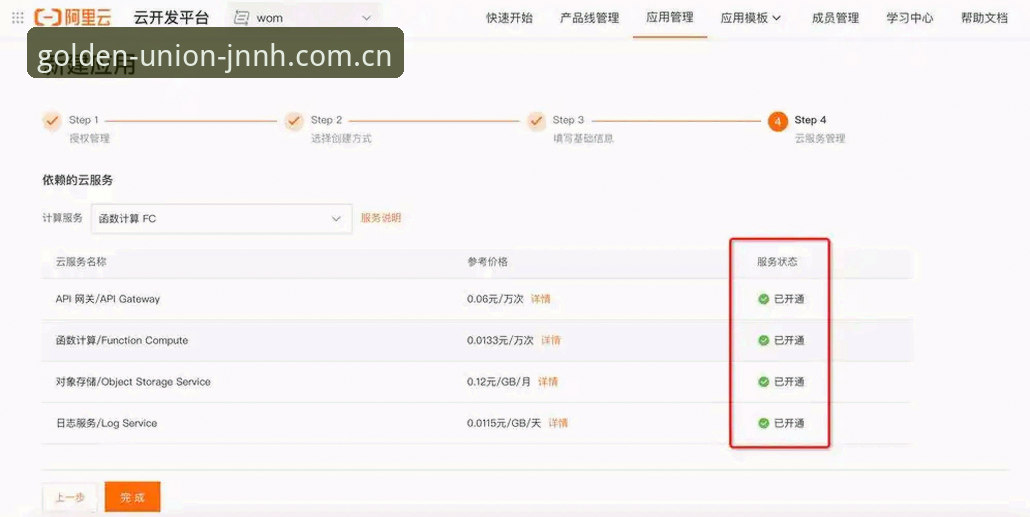Open 详情 for Function Compute price
This screenshot has width=1030, height=517.
point(550,340)
